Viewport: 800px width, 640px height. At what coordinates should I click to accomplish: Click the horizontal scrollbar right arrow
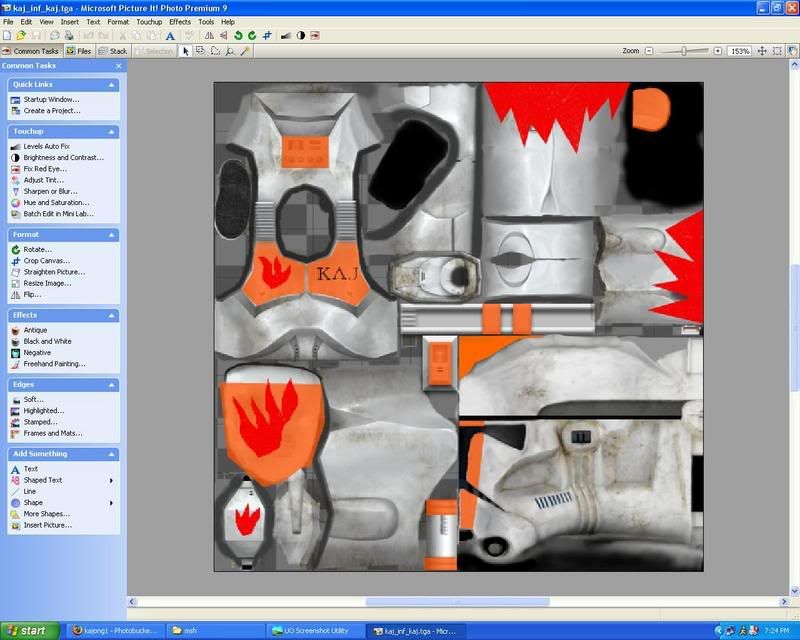(784, 602)
